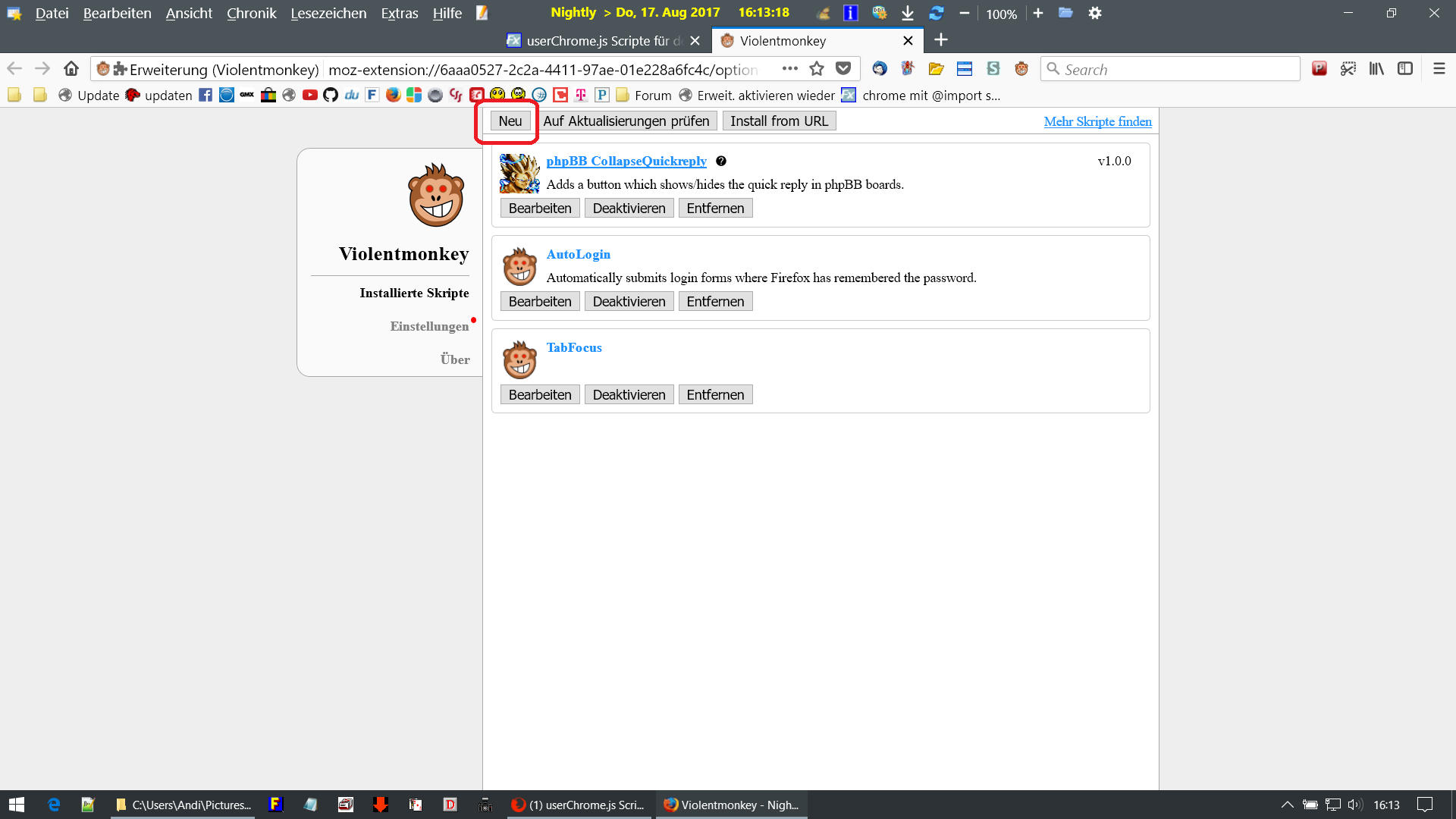
Task: Click the home button
Action: click(x=71, y=69)
